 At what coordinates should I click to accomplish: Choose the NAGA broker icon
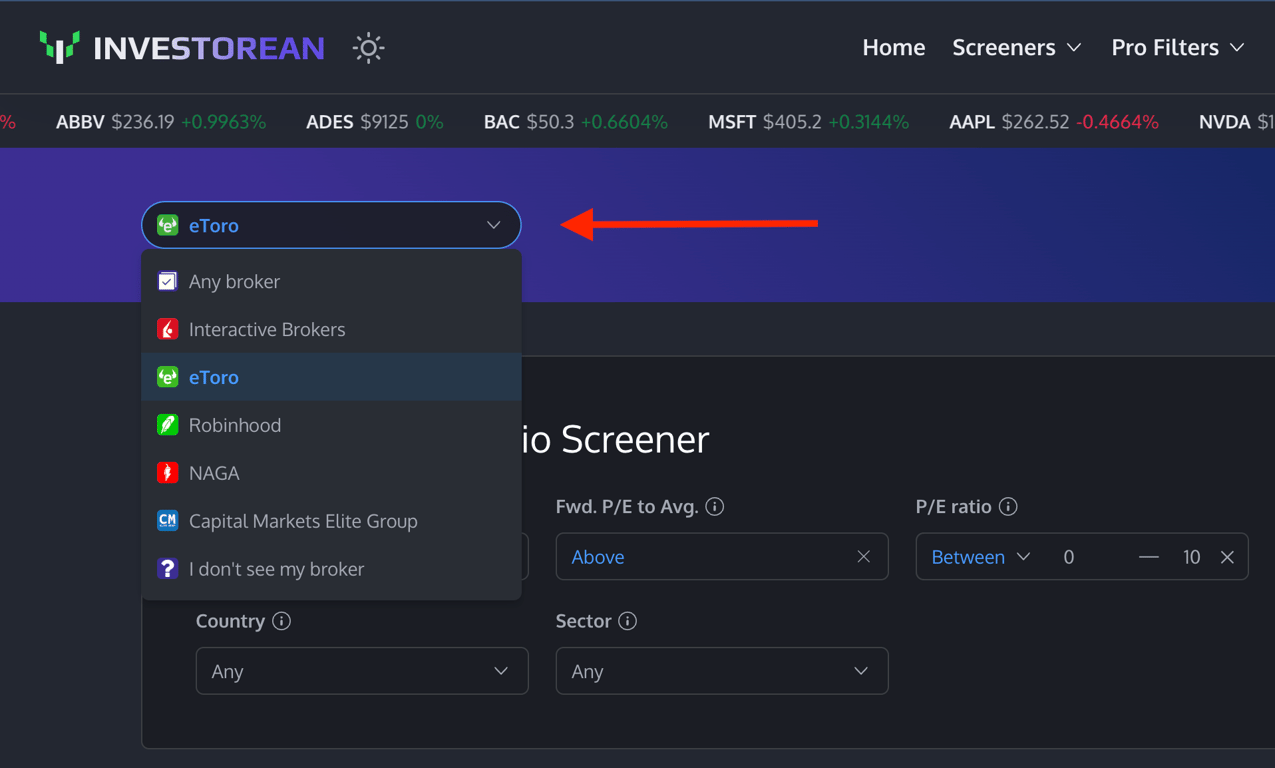(168, 473)
